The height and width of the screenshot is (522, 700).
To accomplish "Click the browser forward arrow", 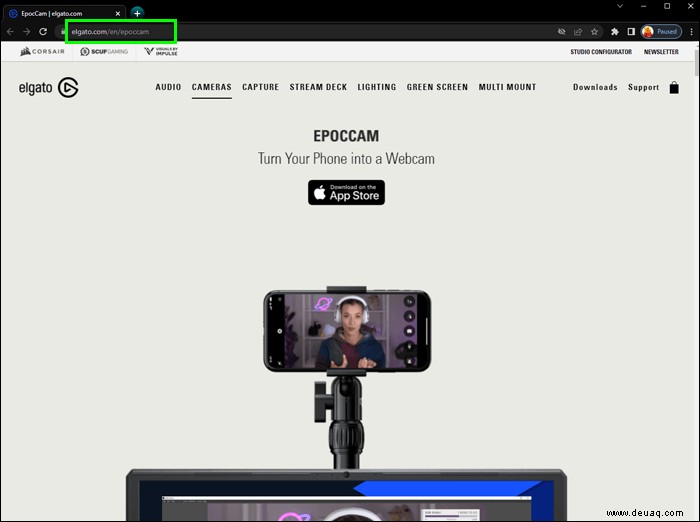I will tap(26, 32).
